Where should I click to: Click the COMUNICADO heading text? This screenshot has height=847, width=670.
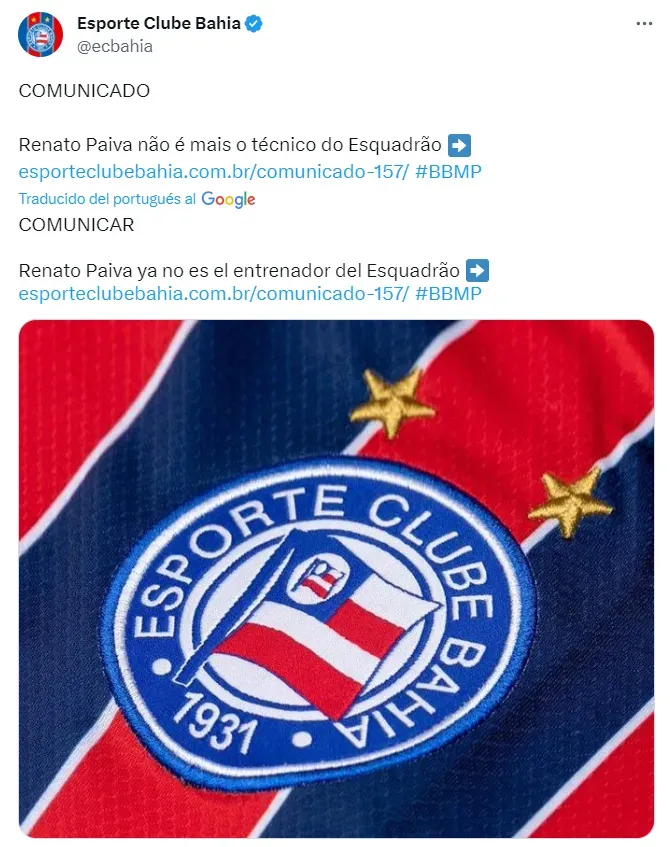[84, 91]
